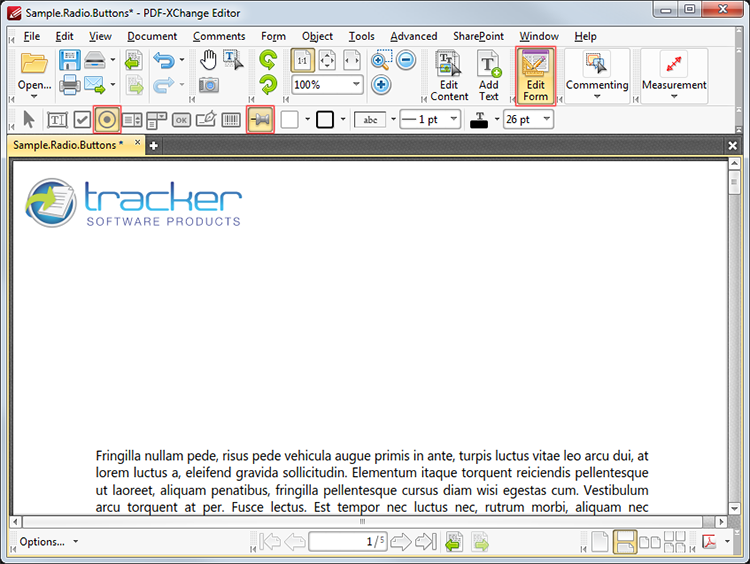Click the white fill color swatch
750x564 pixels.
pyautogui.click(x=289, y=120)
